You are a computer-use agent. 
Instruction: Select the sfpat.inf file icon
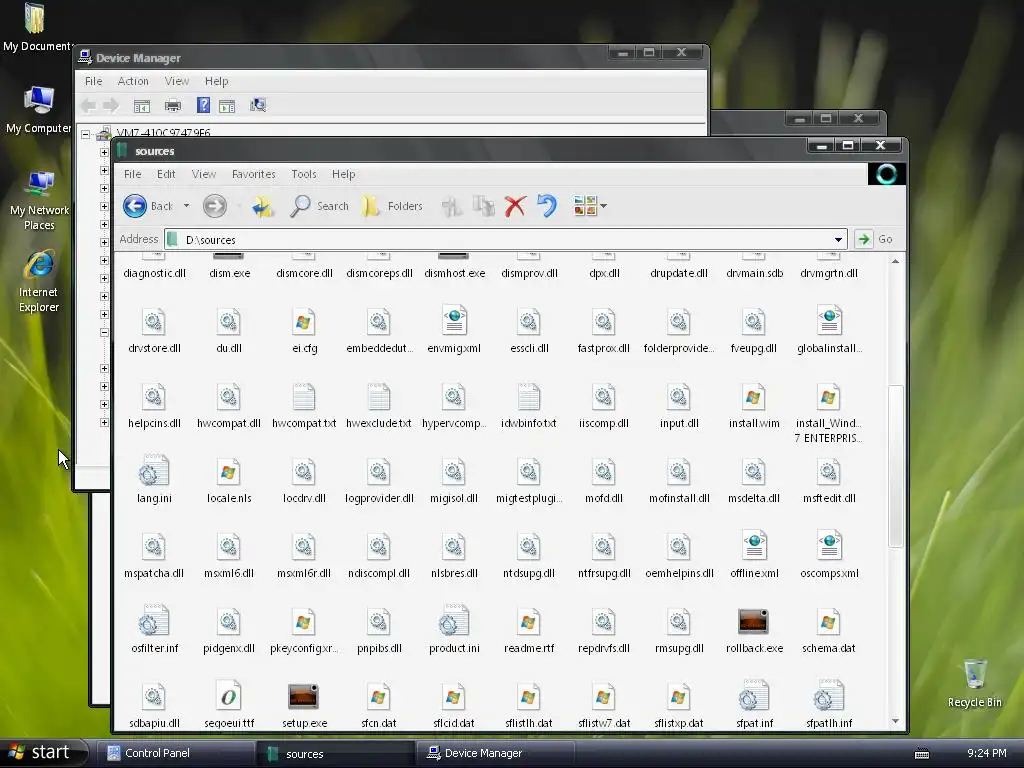pyautogui.click(x=754, y=697)
